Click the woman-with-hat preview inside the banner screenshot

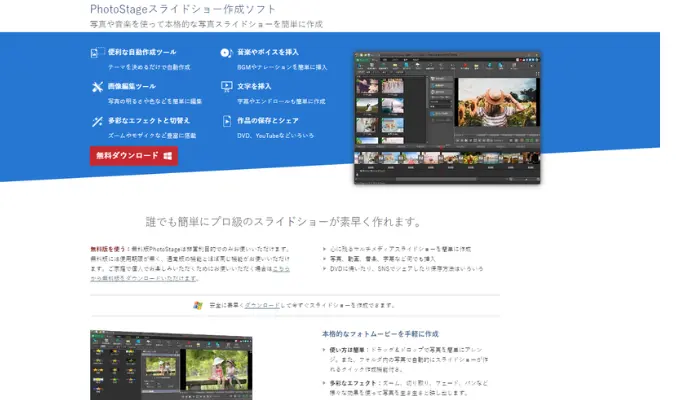point(494,107)
